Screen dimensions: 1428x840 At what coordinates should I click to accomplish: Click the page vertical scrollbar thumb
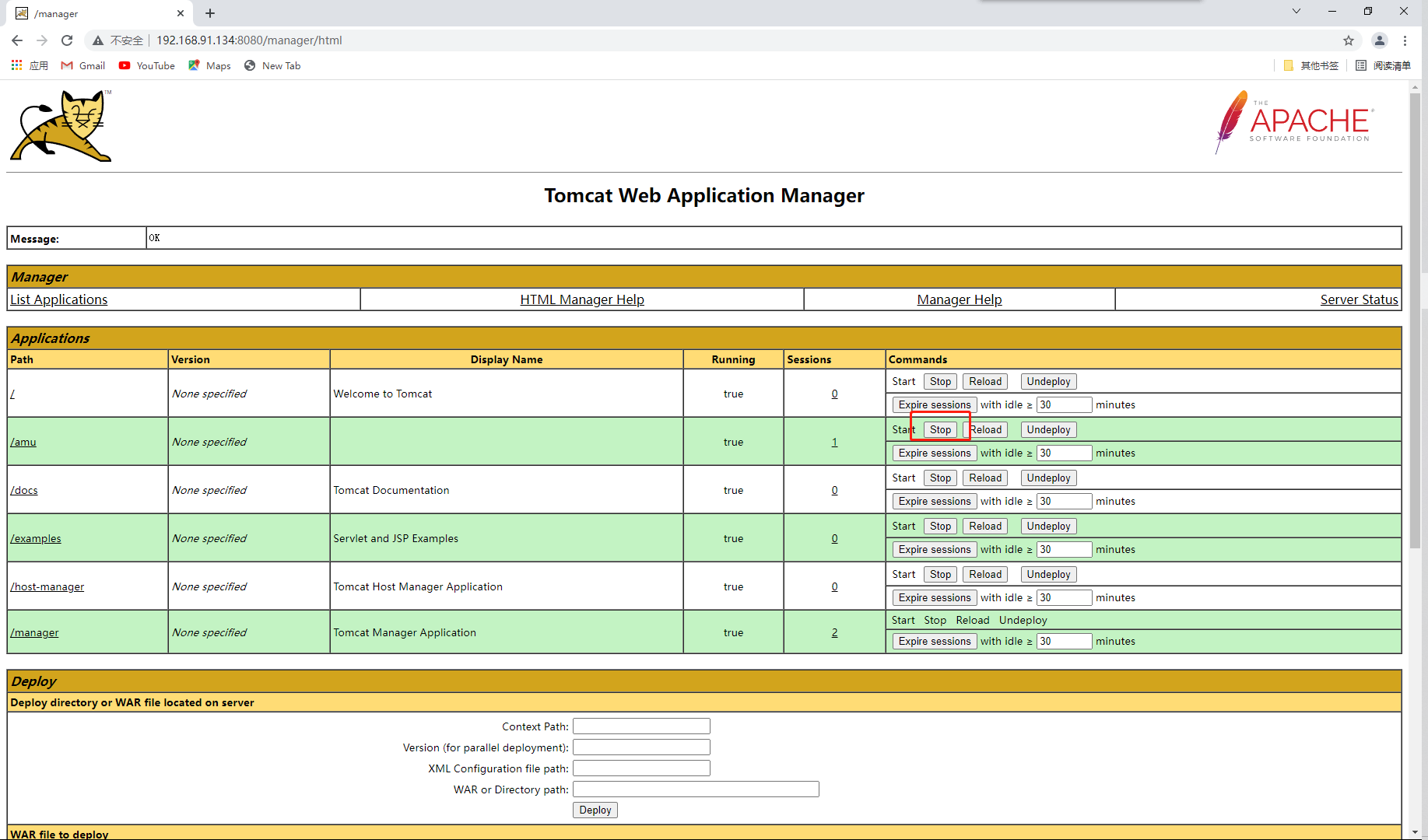pos(1415,319)
